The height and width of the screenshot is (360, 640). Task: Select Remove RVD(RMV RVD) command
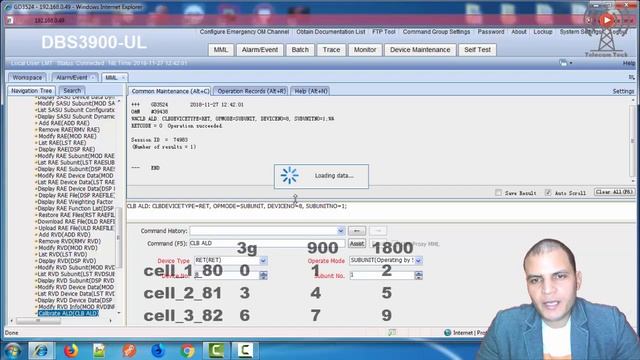tap(69, 241)
